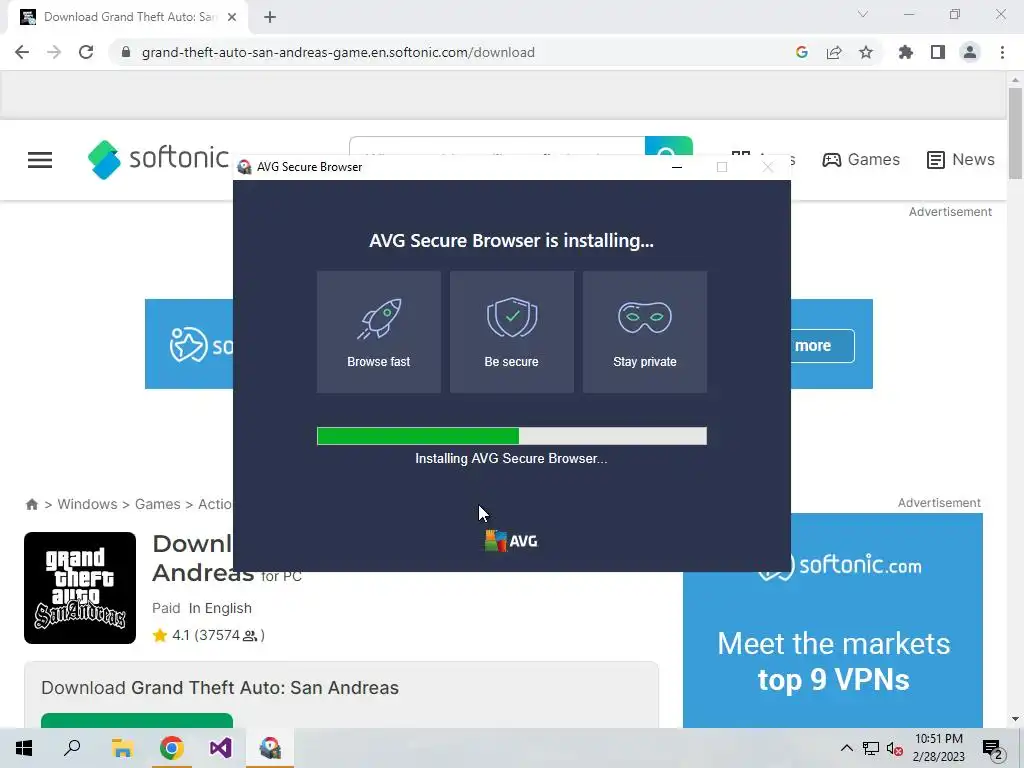Click the green download button
The width and height of the screenshot is (1024, 768).
136,720
